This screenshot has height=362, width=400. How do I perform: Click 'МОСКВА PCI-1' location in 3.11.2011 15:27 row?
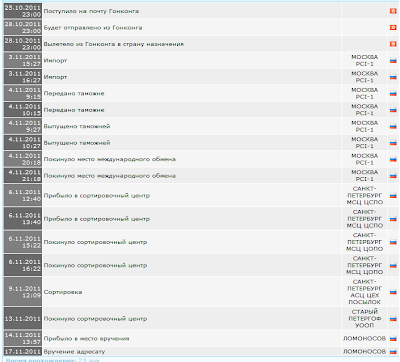point(364,61)
